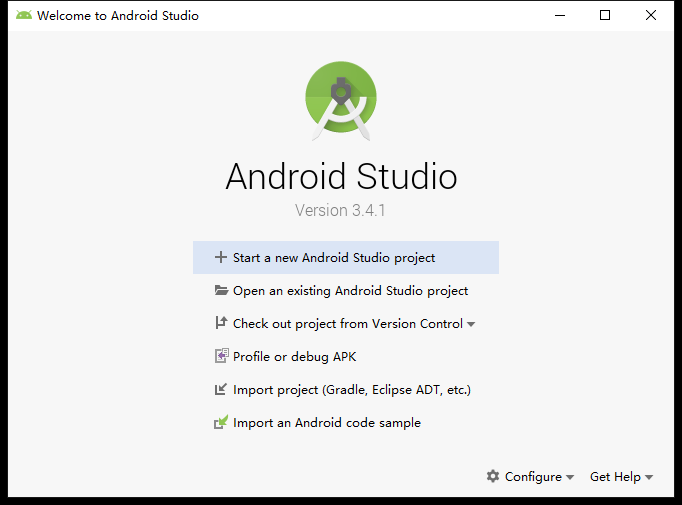Click the Android icon in title bar

[23, 16]
